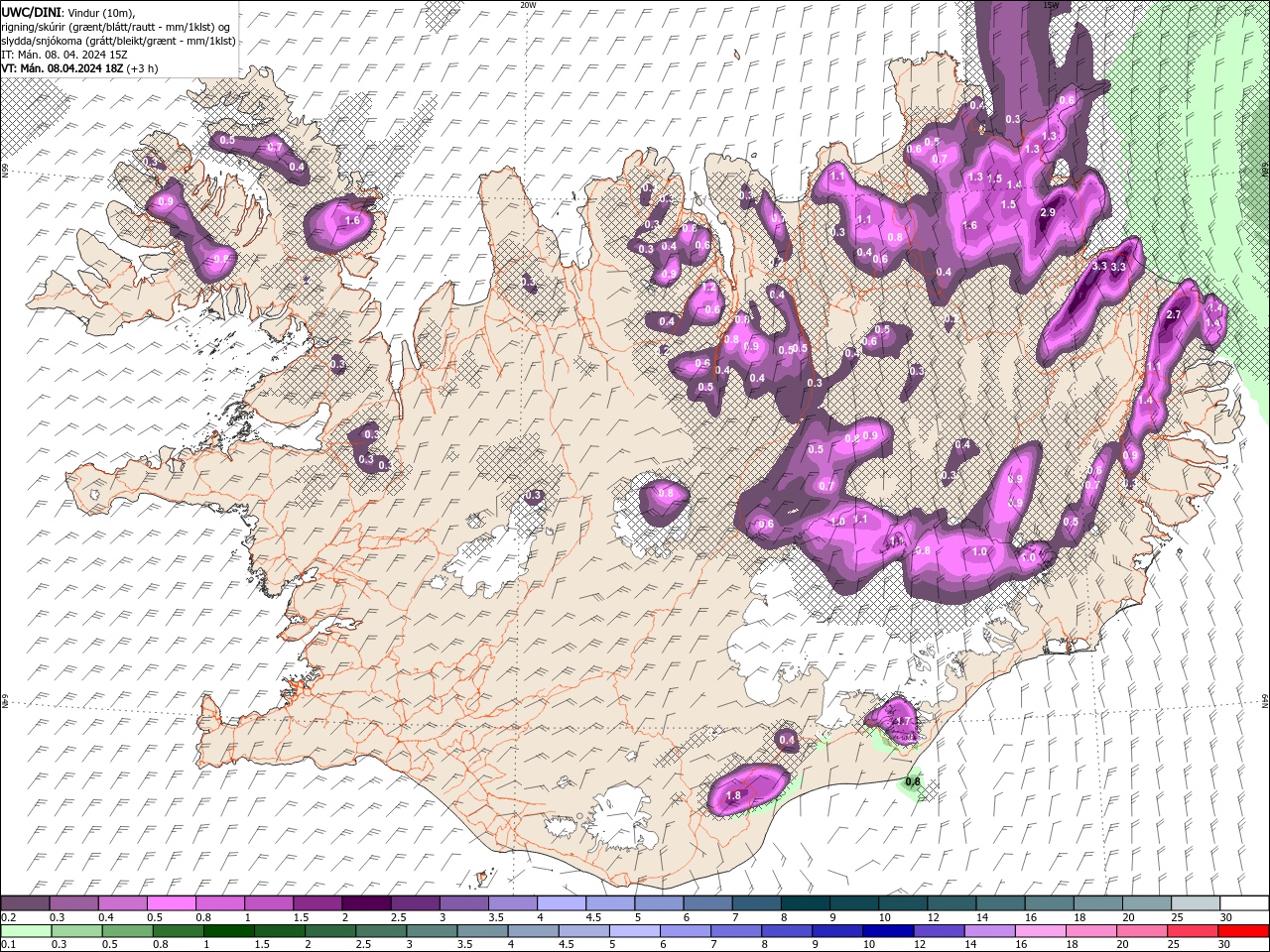Click the 20W longitude label at top
The height and width of the screenshot is (952, 1270).
[528, 5]
